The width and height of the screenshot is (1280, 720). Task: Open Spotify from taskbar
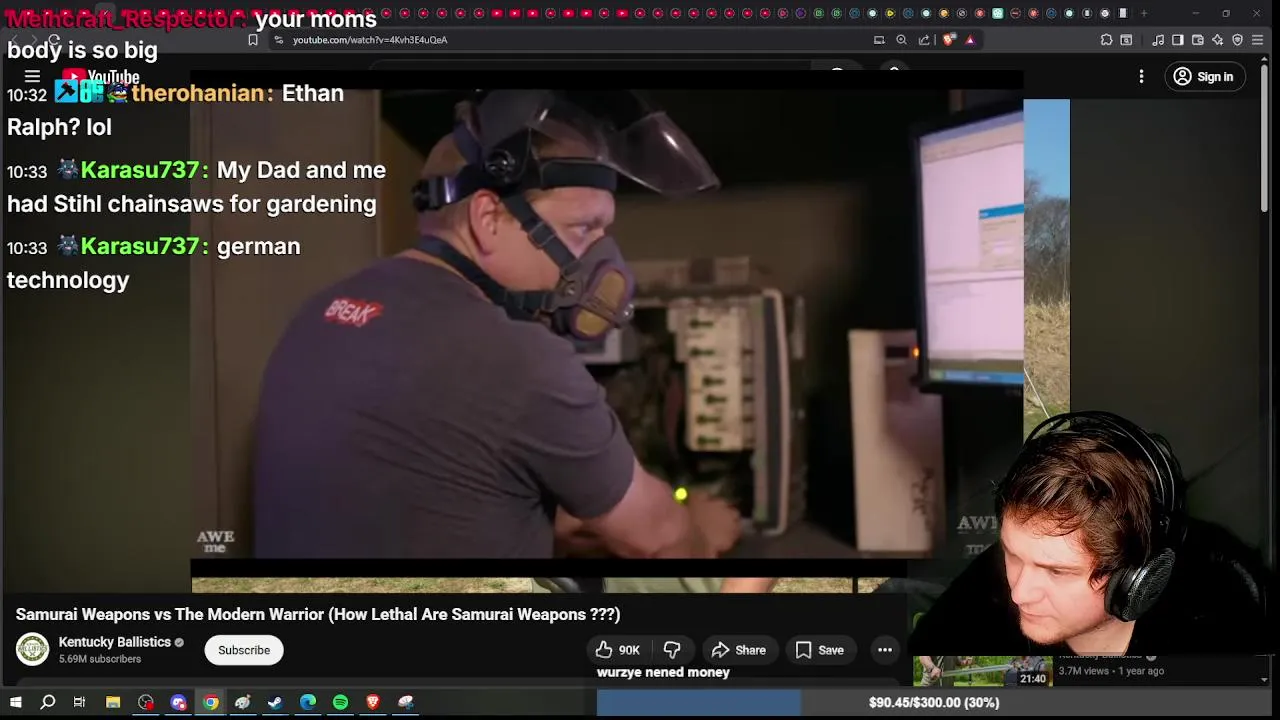[340, 702]
